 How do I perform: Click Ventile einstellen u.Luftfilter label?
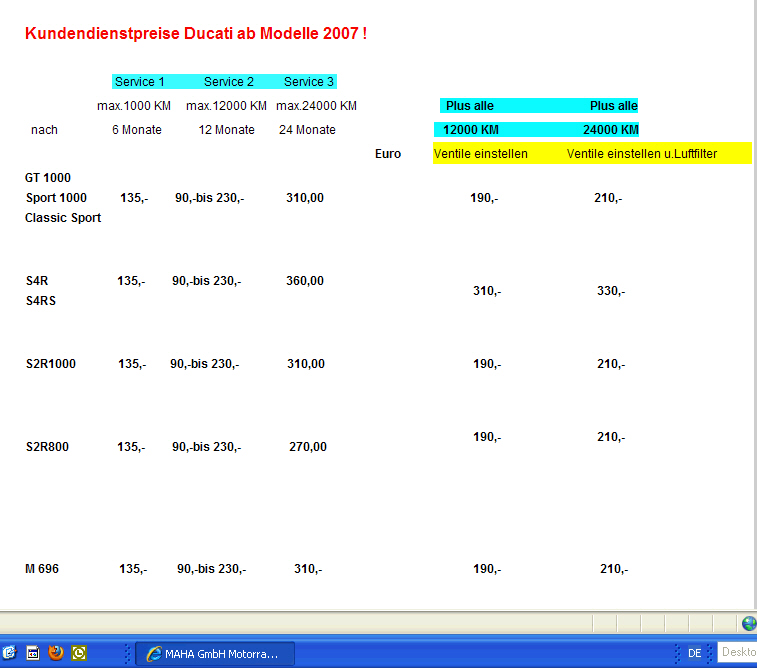(642, 154)
